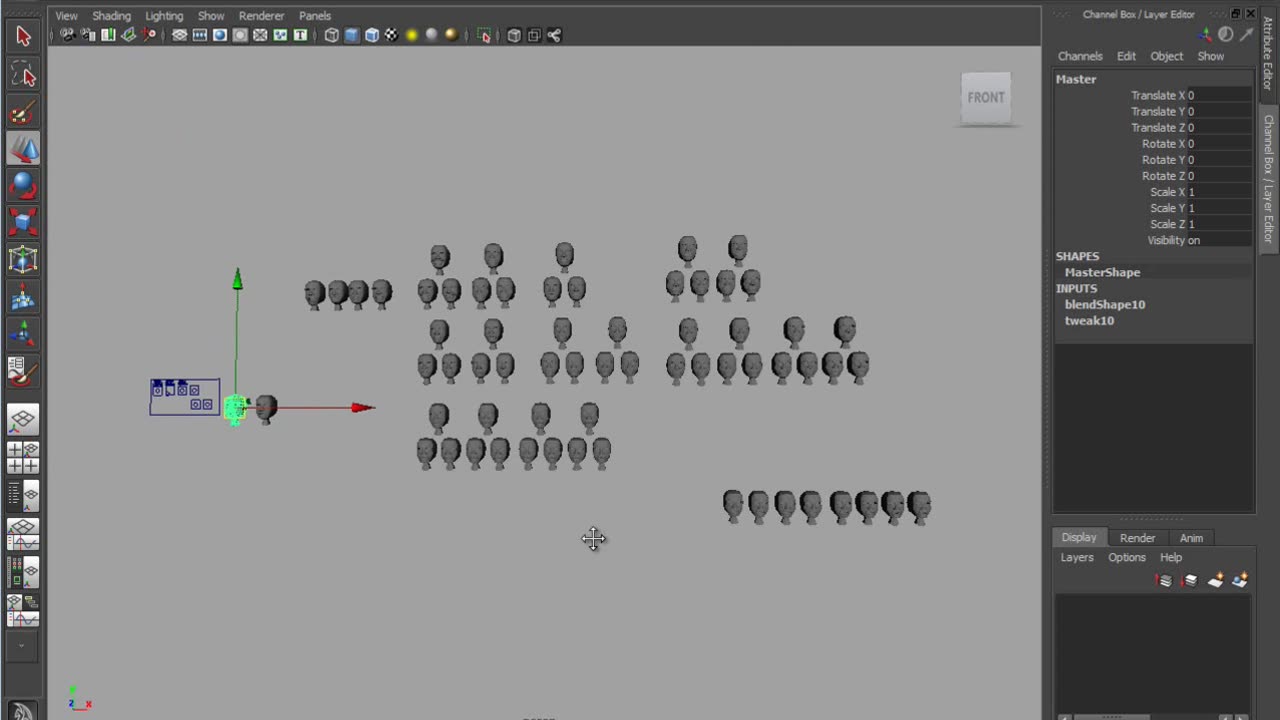The width and height of the screenshot is (1280, 720).
Task: Click the FRONT view cube
Action: (986, 98)
